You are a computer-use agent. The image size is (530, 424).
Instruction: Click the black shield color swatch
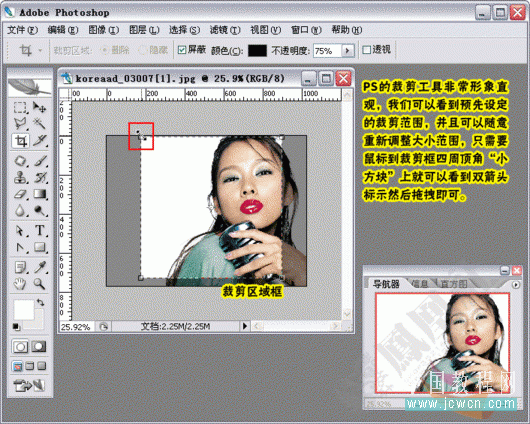tap(257, 51)
